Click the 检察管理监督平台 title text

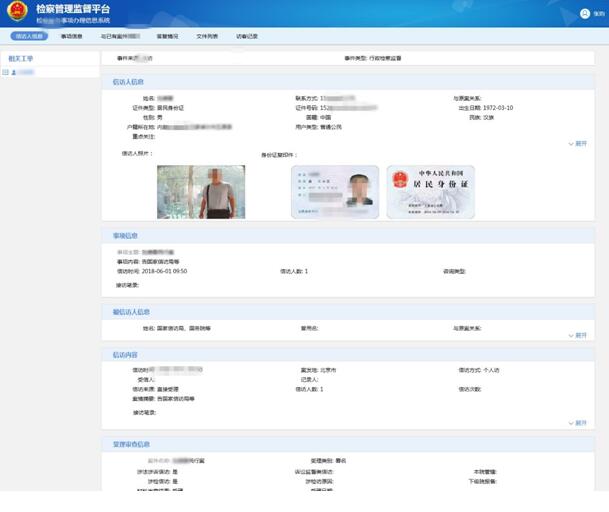(73, 9)
